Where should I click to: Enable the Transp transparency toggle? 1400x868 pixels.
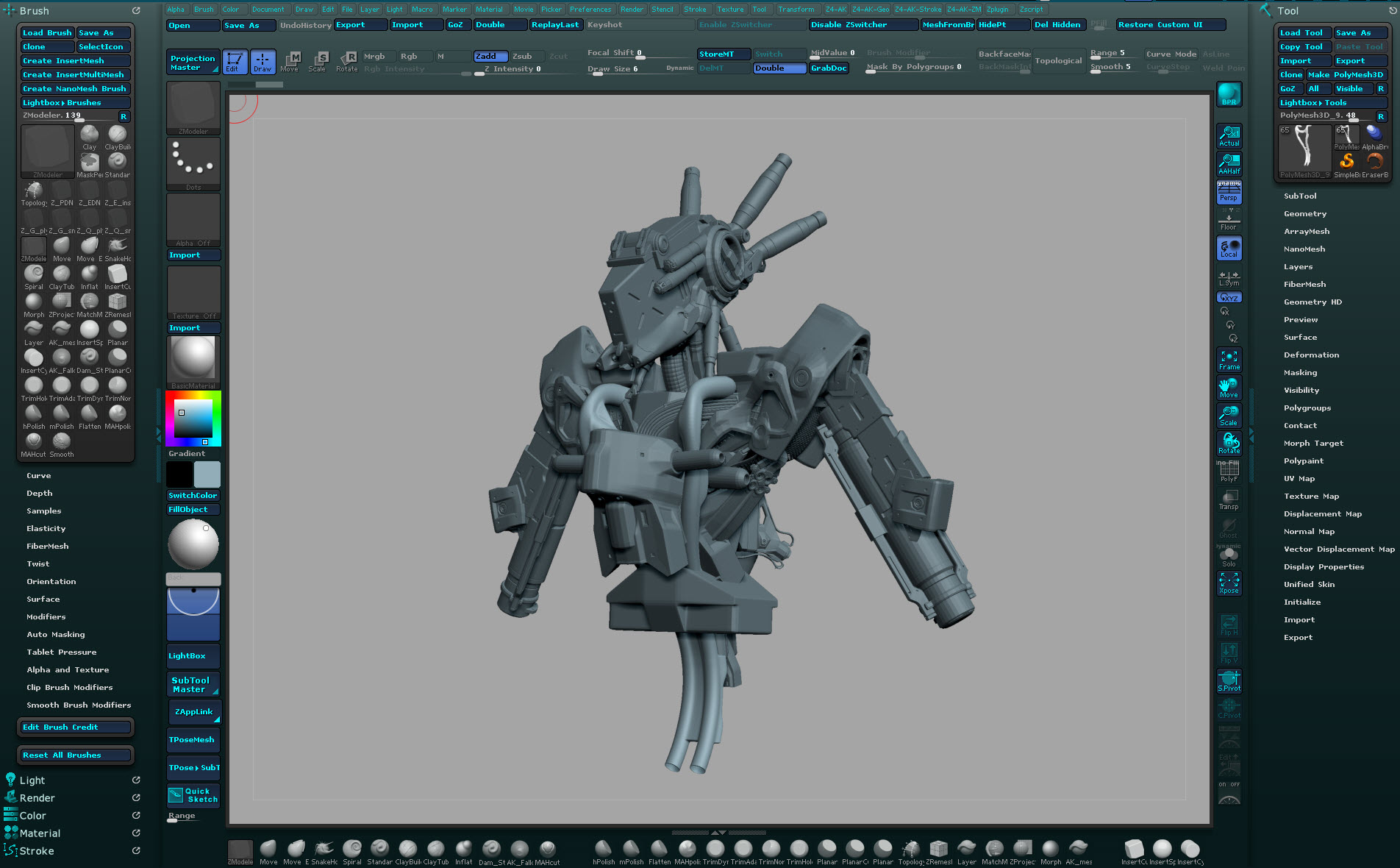point(1229,499)
